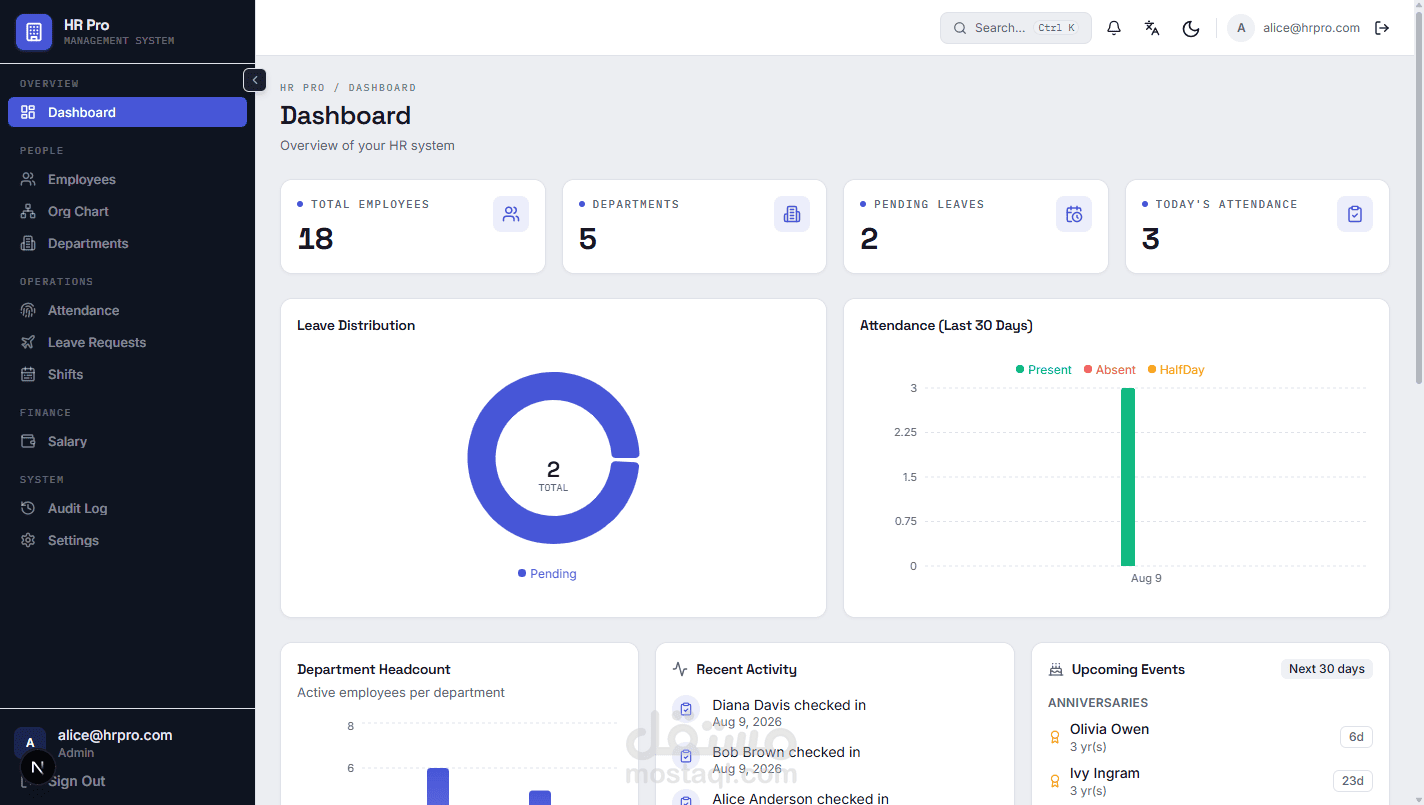Click the Leave Distribution card title
This screenshot has width=1424, height=805.
click(356, 325)
